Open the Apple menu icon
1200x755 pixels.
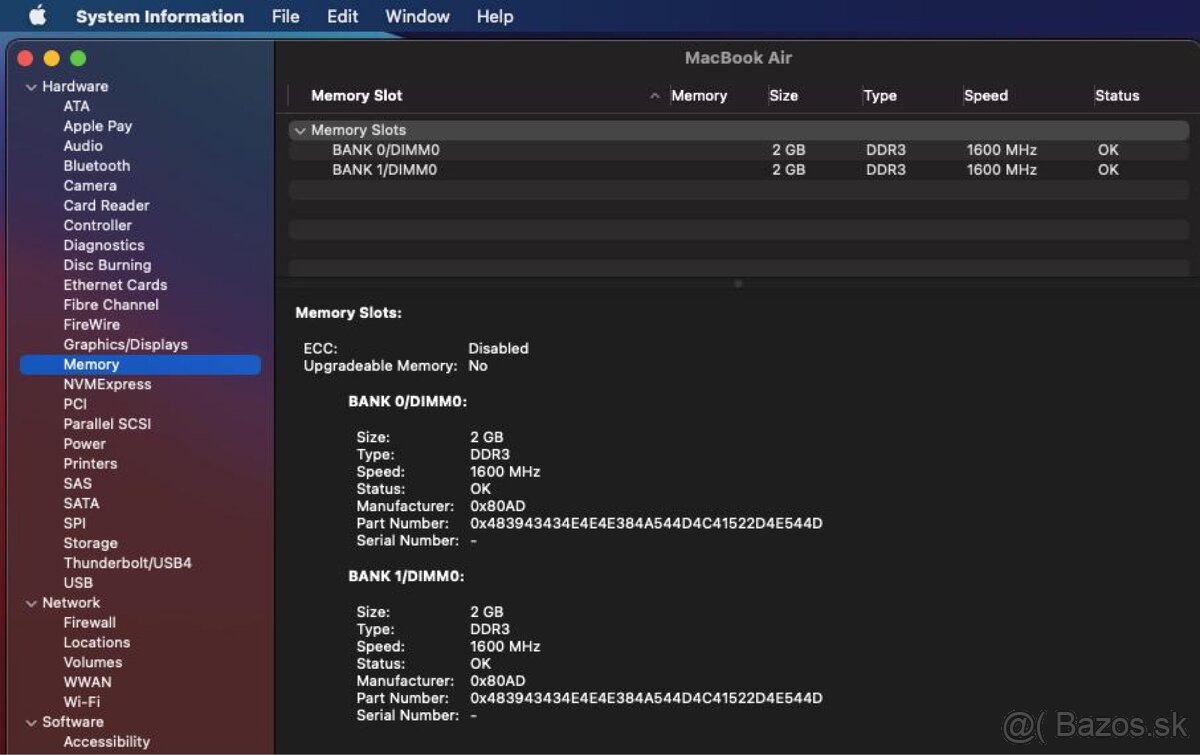click(37, 16)
